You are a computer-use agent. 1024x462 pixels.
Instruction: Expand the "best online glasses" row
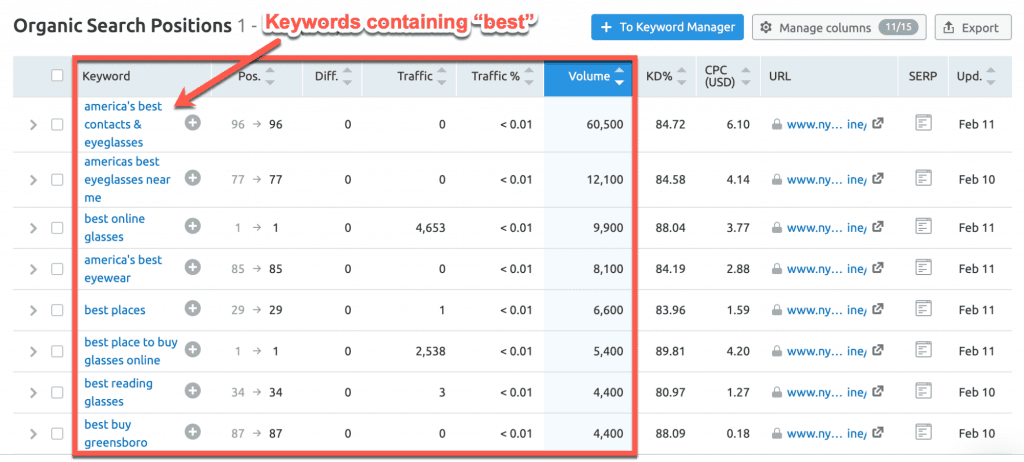(x=33, y=229)
